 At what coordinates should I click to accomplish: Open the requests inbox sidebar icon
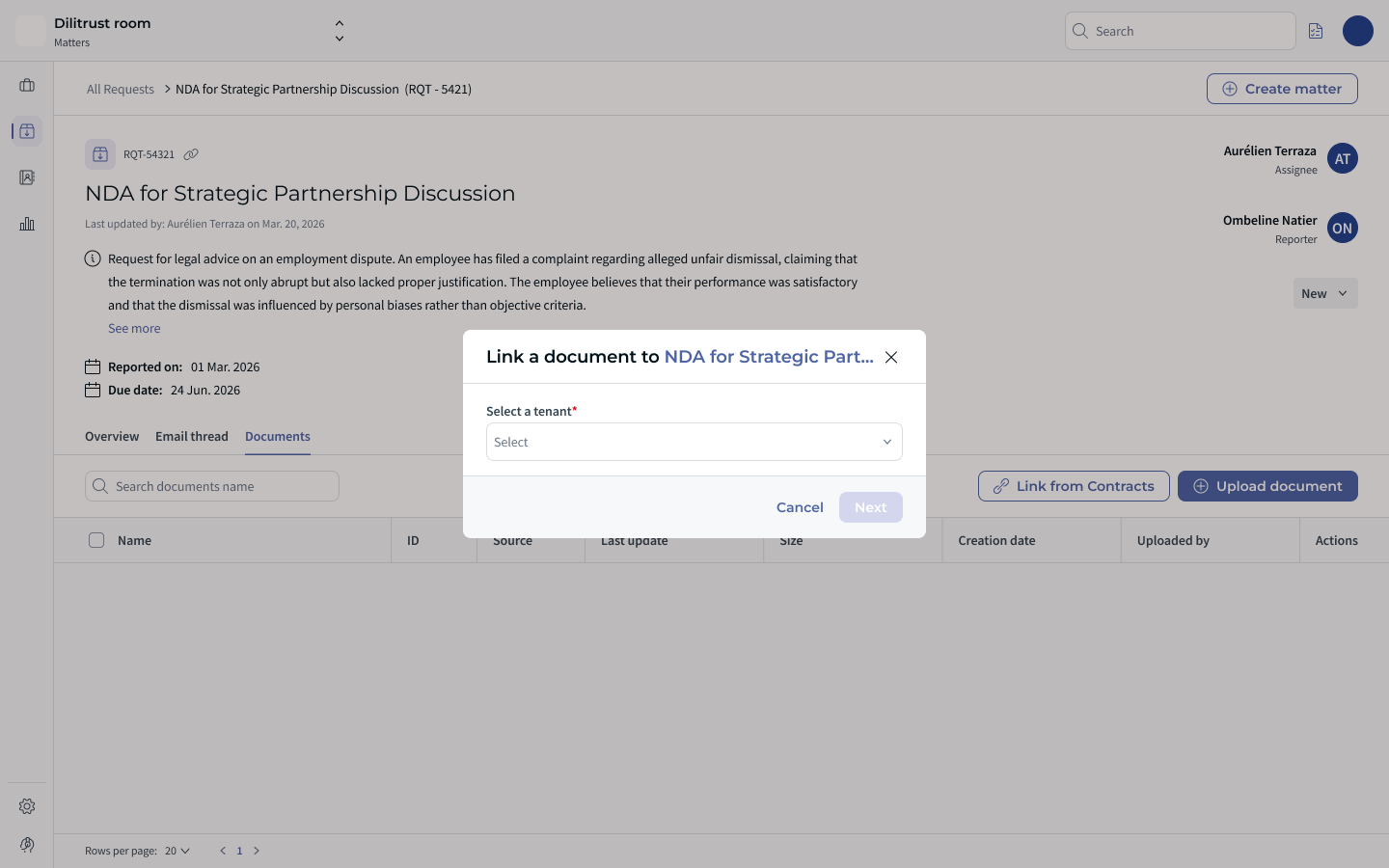pyautogui.click(x=27, y=131)
